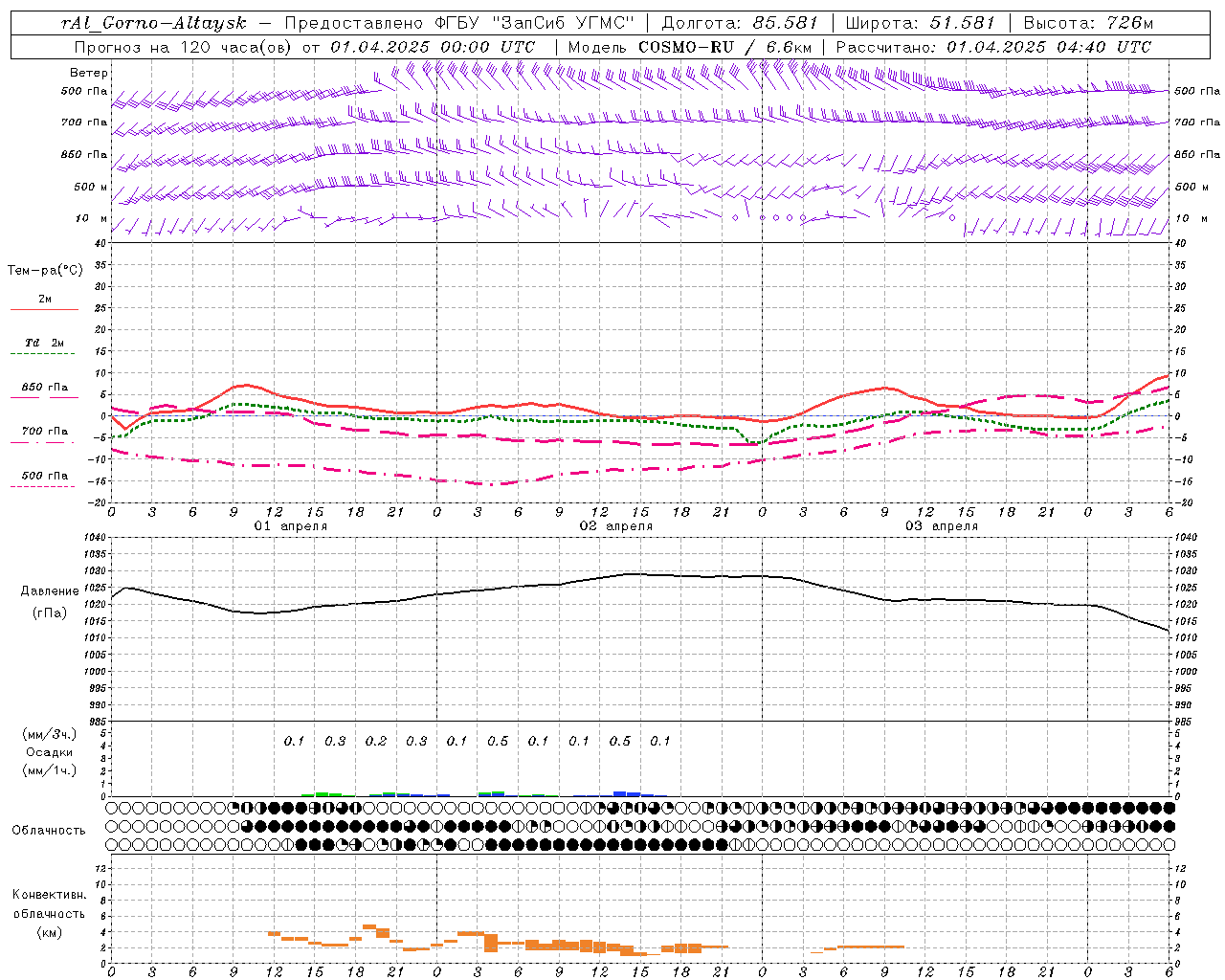1225x980 pixels.
Task: Click the Высота: 726м value
Action: click(1088, 23)
